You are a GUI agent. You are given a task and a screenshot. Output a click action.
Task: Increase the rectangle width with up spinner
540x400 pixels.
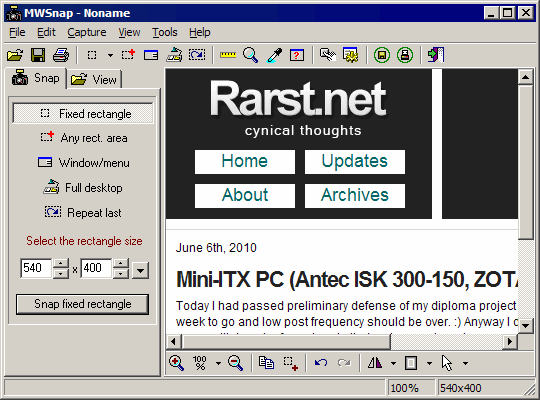click(61, 264)
